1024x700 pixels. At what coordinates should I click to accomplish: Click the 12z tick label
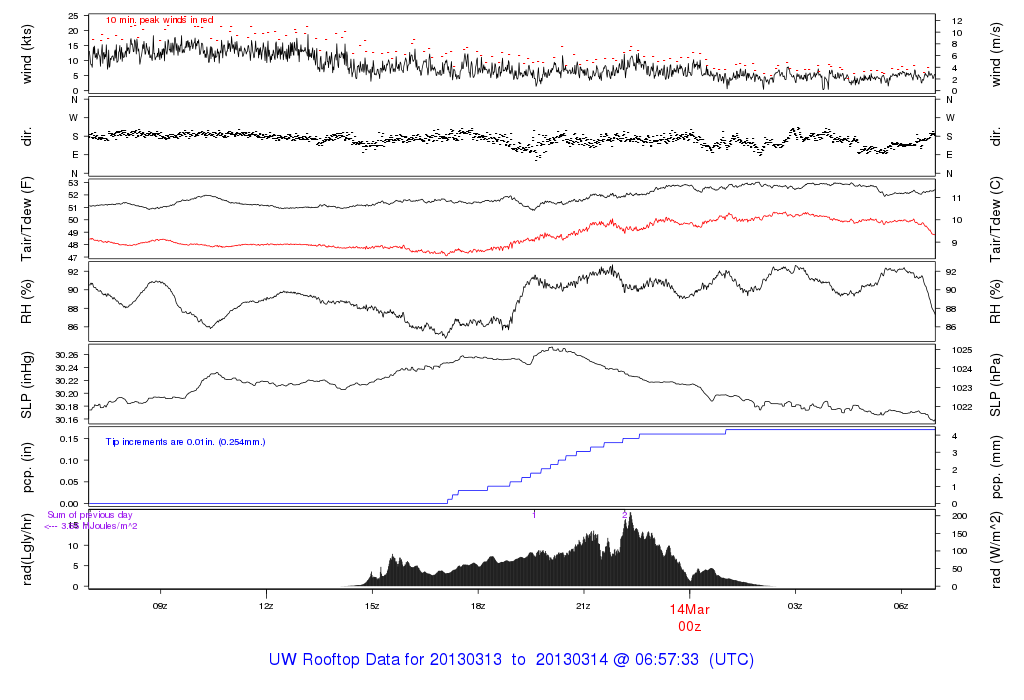[266, 606]
